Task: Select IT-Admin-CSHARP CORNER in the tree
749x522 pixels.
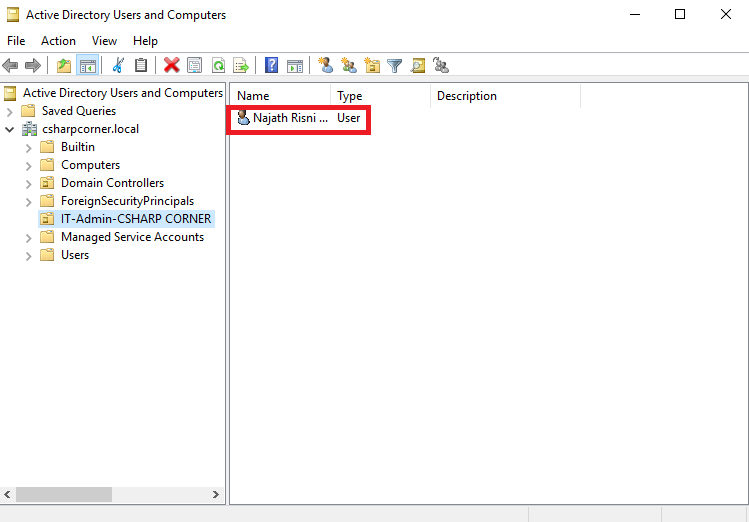Action: coord(136,219)
